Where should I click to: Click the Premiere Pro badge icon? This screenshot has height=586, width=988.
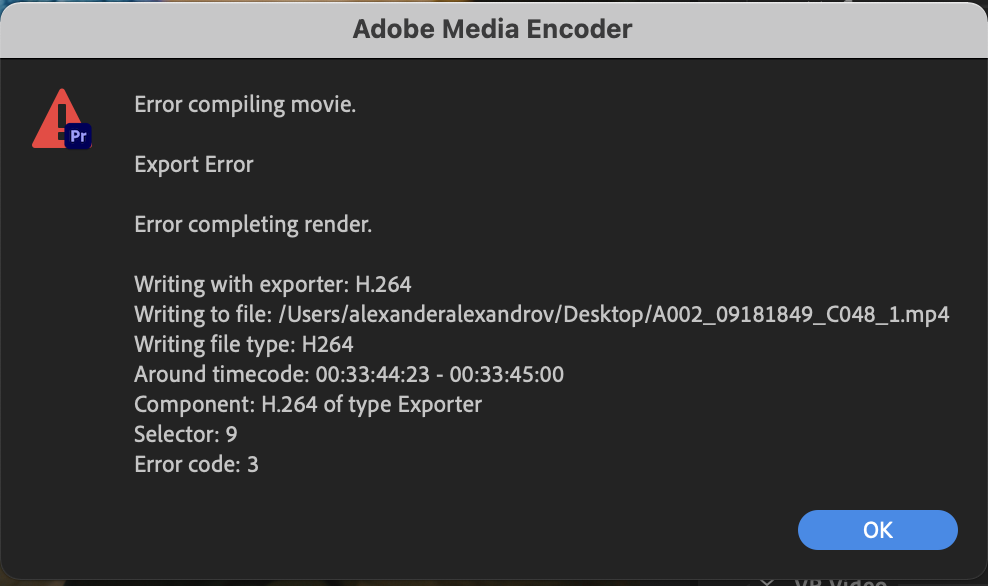[79, 135]
